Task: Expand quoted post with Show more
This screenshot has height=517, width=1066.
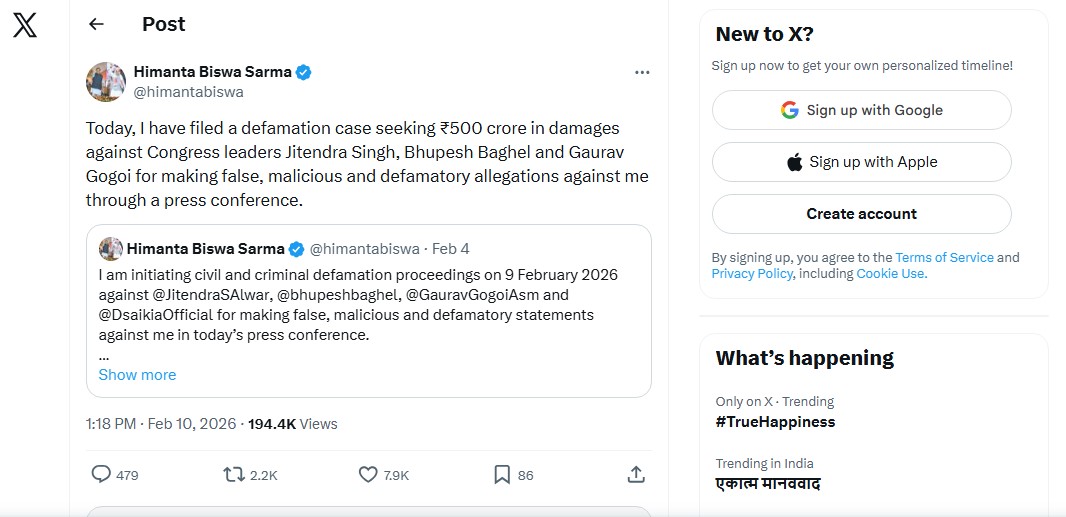Action: click(x=137, y=375)
